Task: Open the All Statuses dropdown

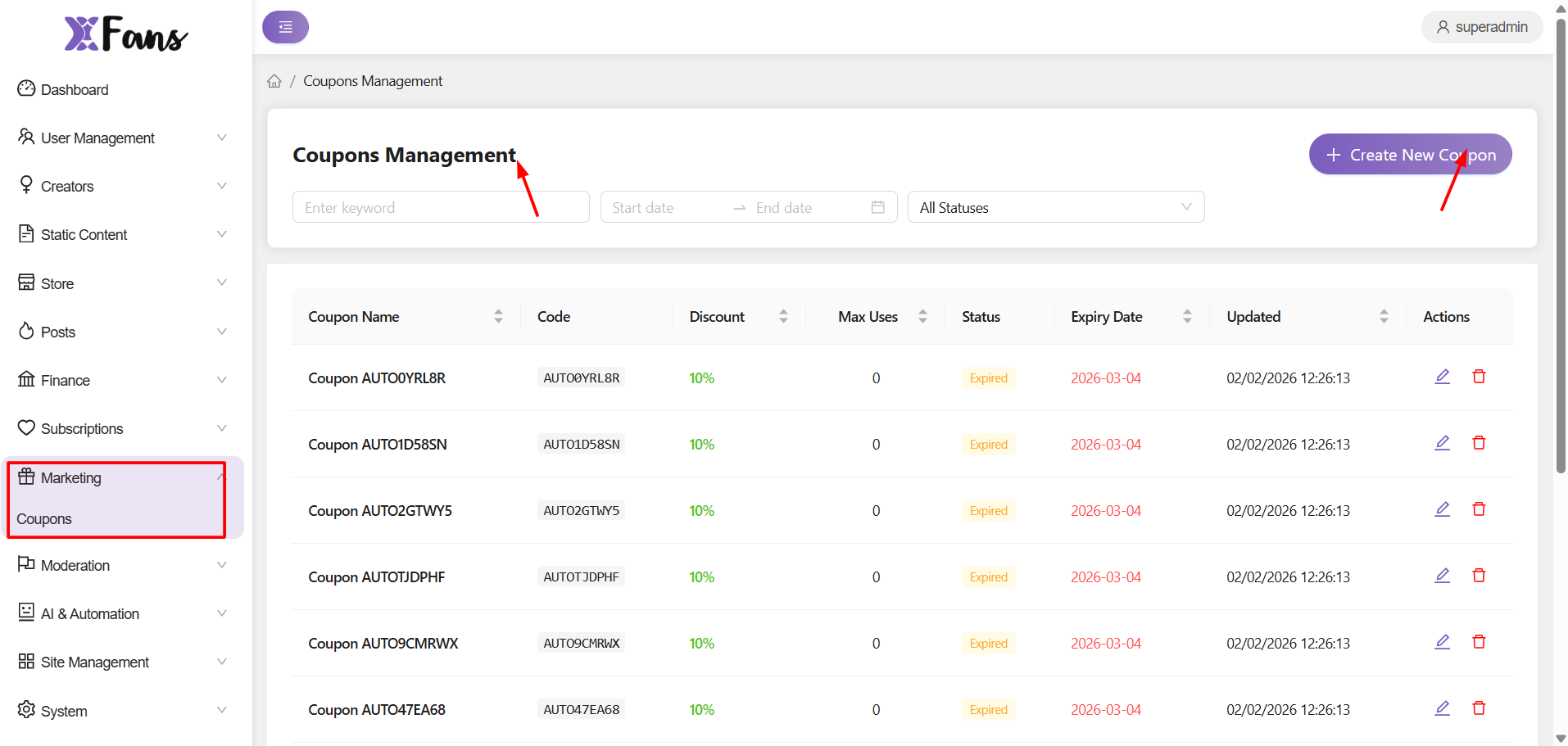Action: coord(1055,207)
